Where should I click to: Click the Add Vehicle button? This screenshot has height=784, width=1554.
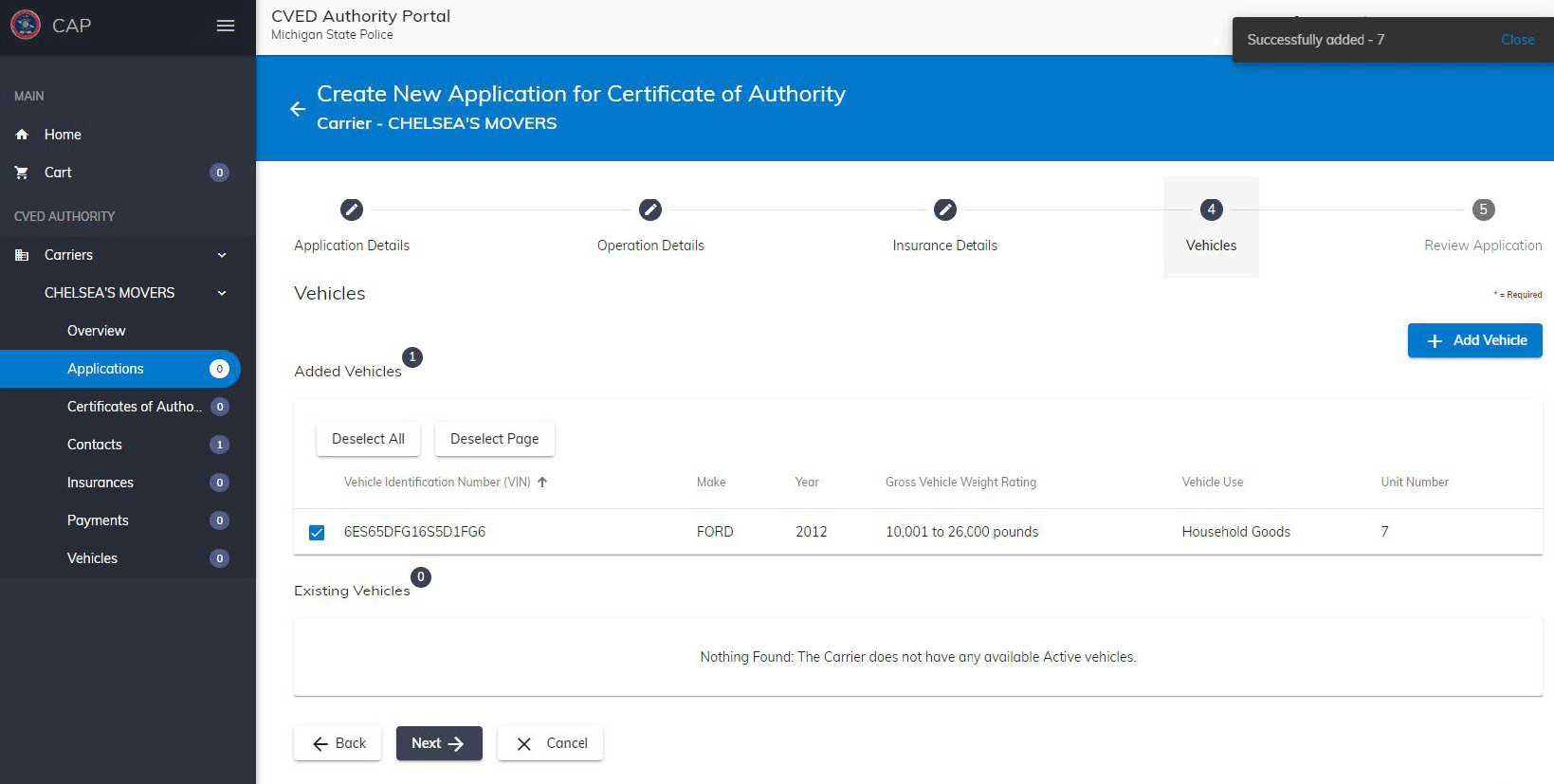(x=1474, y=340)
